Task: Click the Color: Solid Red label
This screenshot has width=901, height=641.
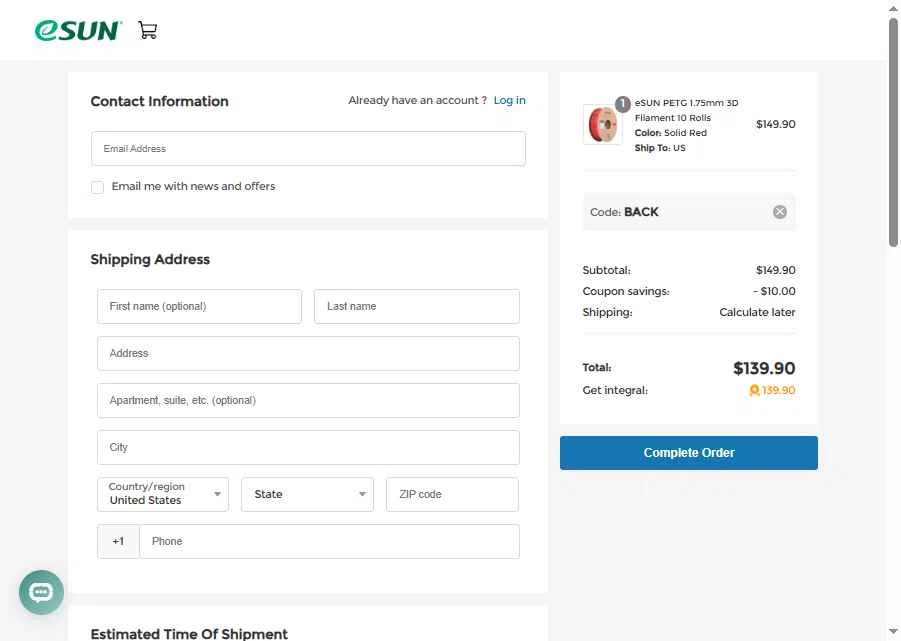Action: [671, 133]
